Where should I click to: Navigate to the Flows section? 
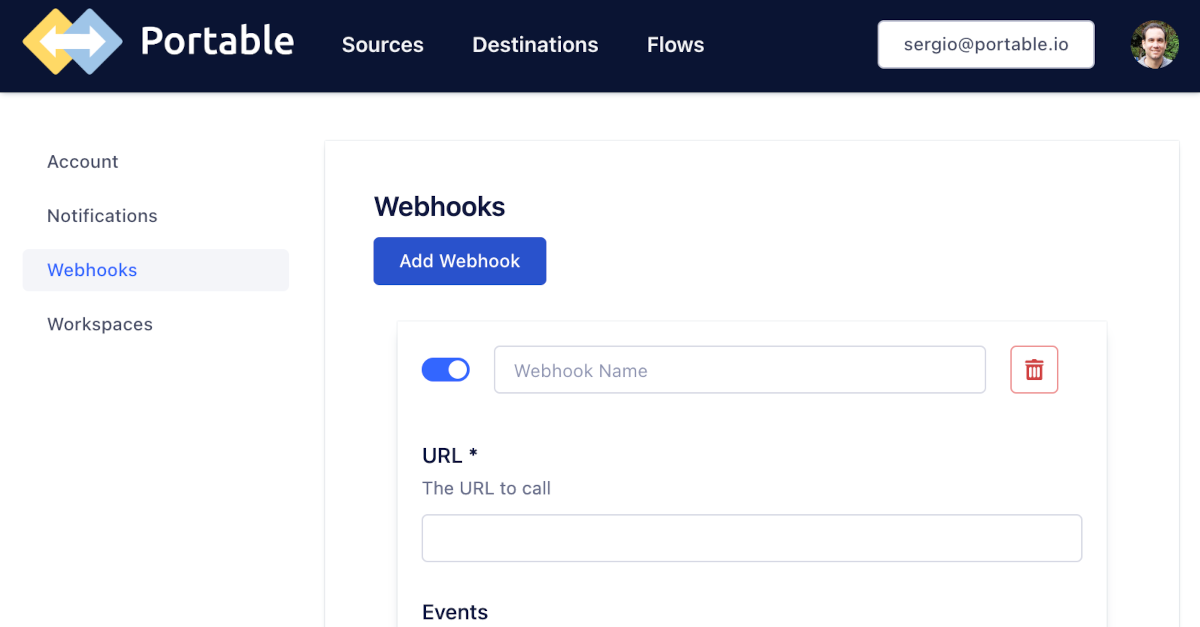click(x=675, y=45)
